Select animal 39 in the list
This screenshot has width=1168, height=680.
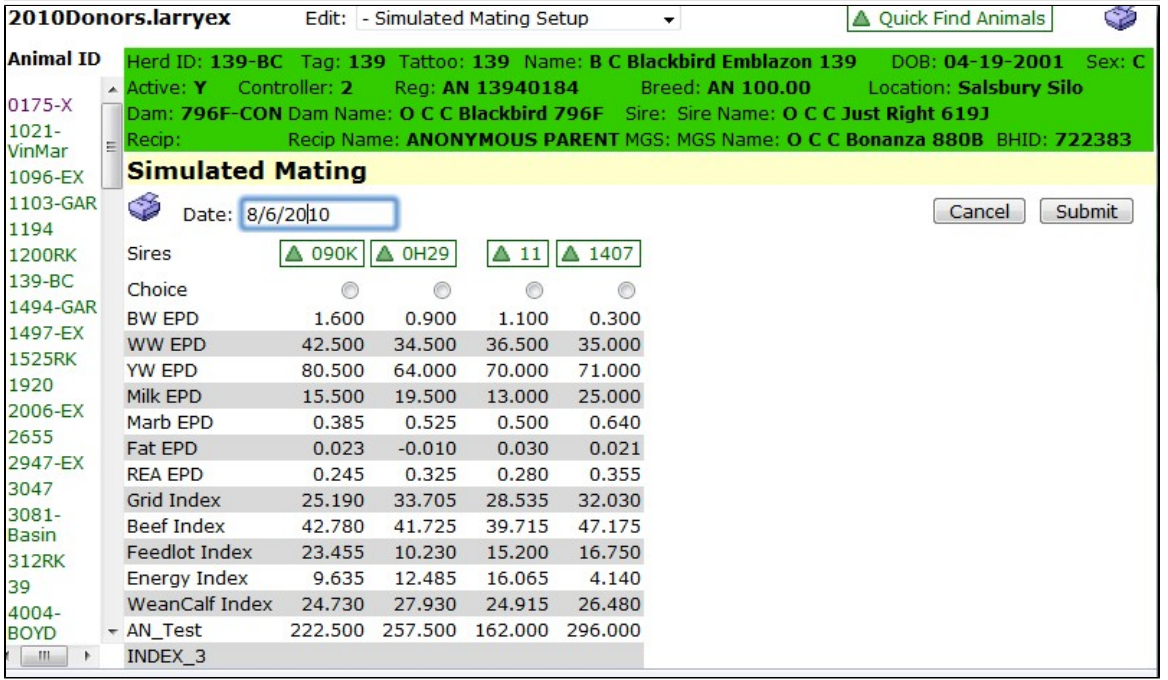[x=19, y=588]
